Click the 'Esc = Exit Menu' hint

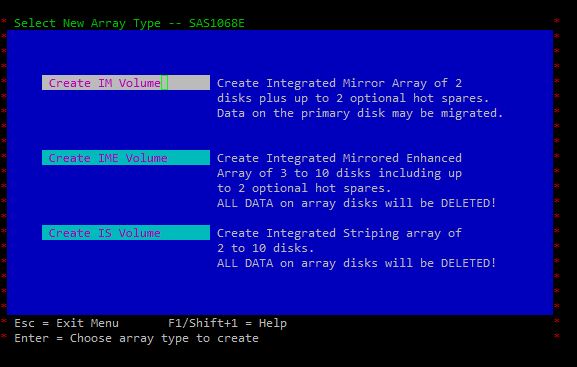coord(67,323)
